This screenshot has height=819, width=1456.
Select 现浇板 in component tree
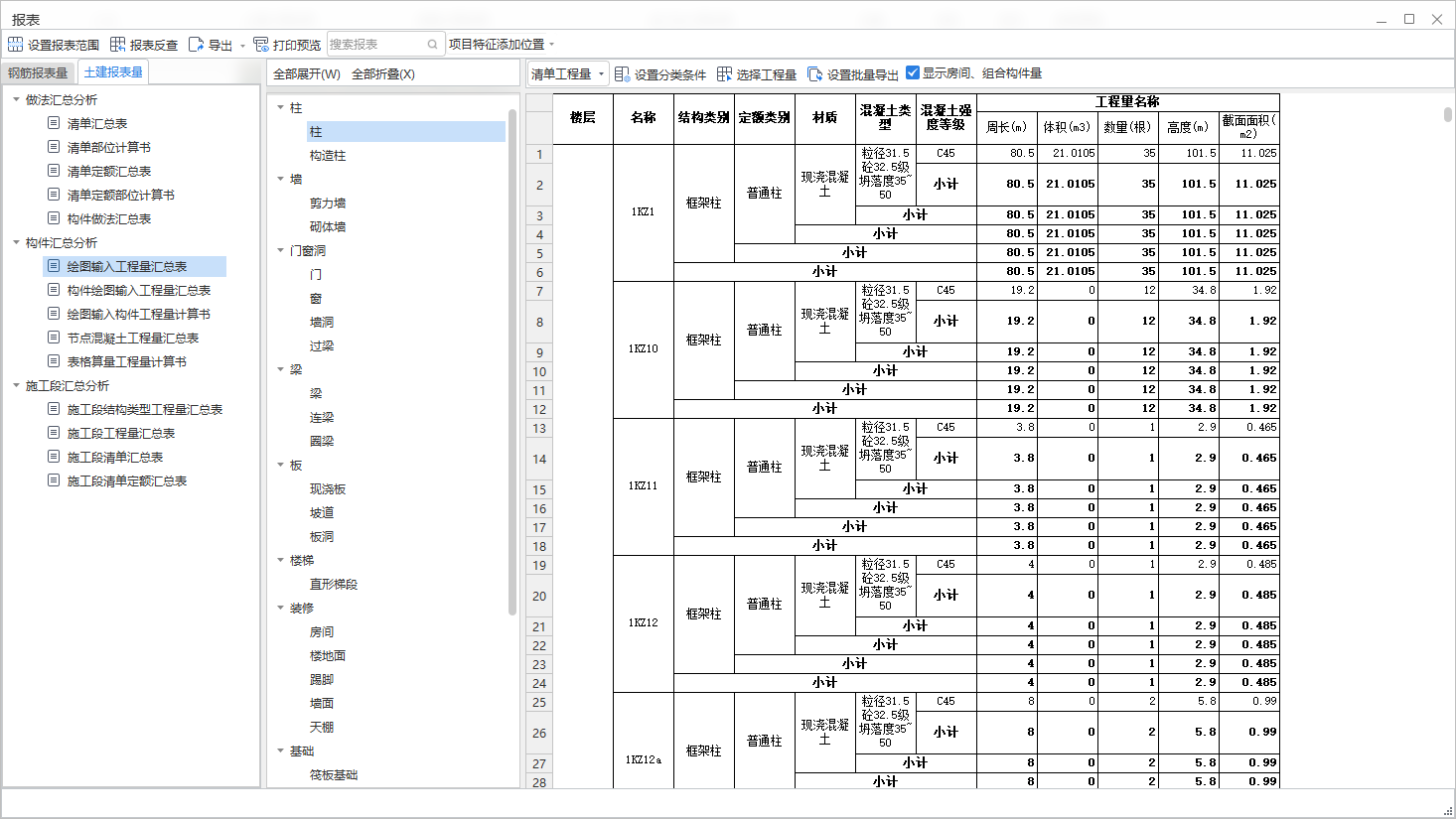328,489
